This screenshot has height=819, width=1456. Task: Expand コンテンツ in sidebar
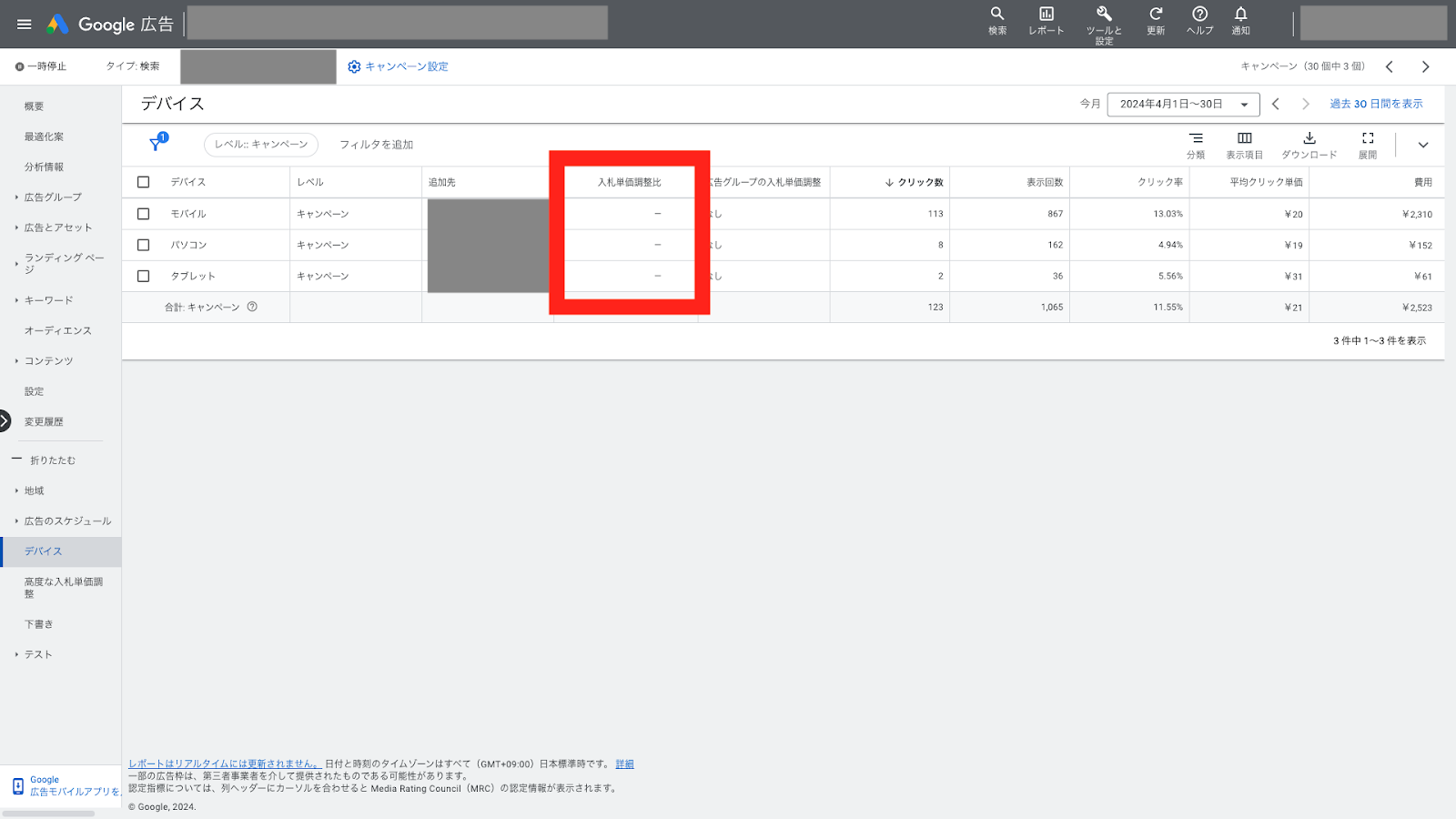[16, 361]
